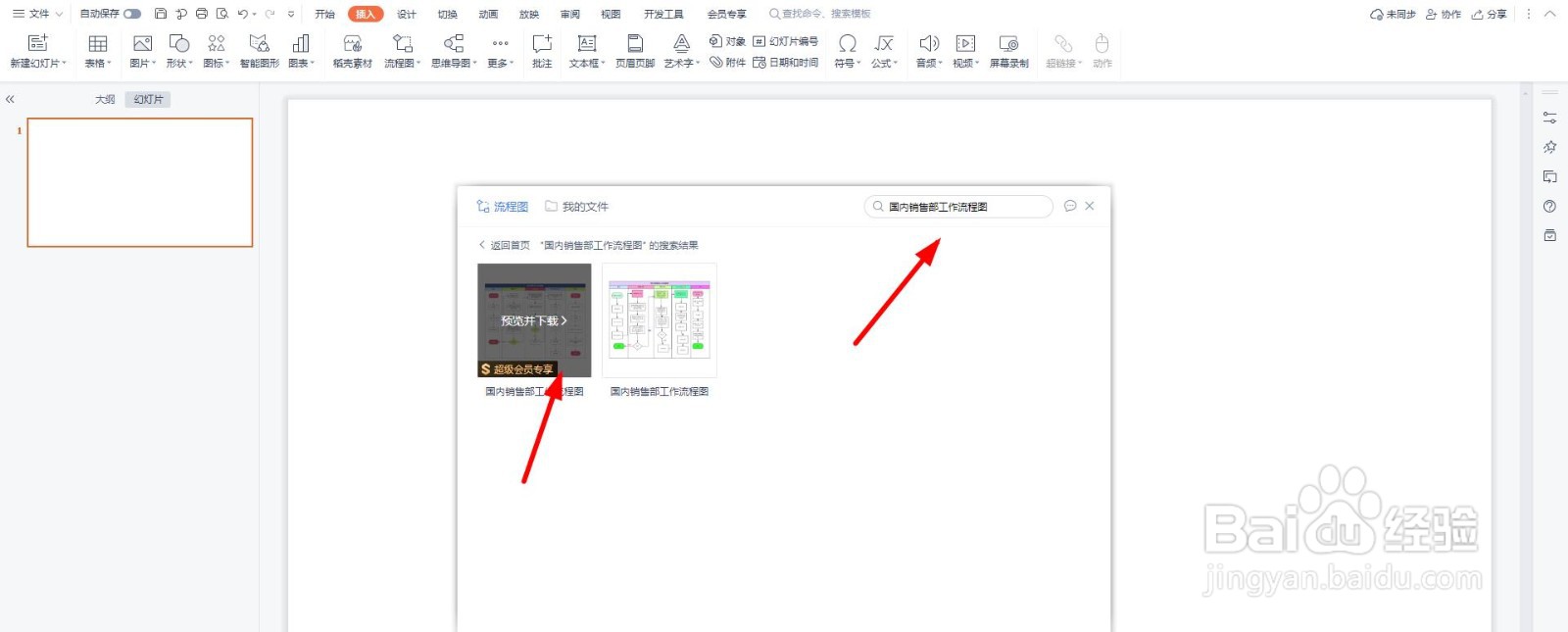Open the customize quick access toolbar dropdown

tap(291, 14)
